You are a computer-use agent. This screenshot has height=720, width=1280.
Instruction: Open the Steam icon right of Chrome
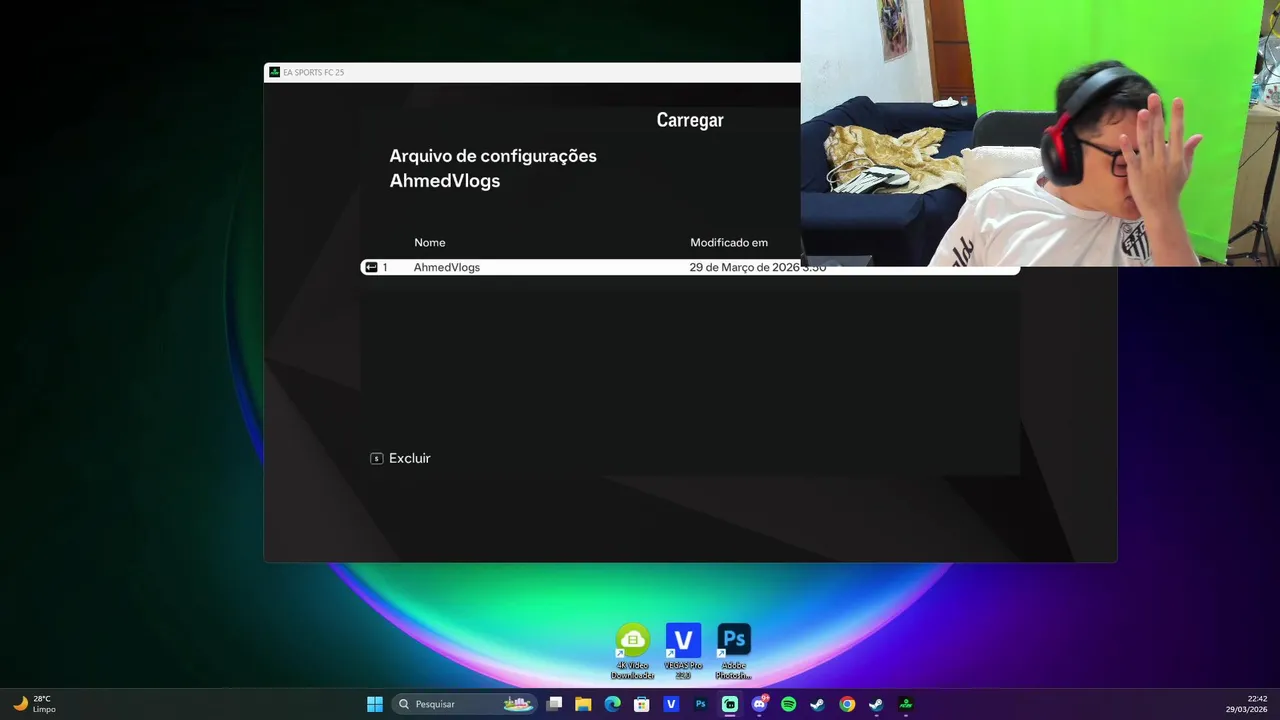876,704
